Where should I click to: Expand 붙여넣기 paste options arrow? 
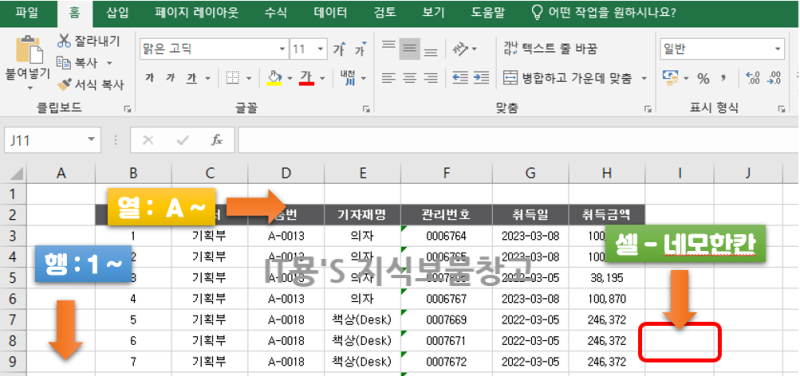pos(29,88)
